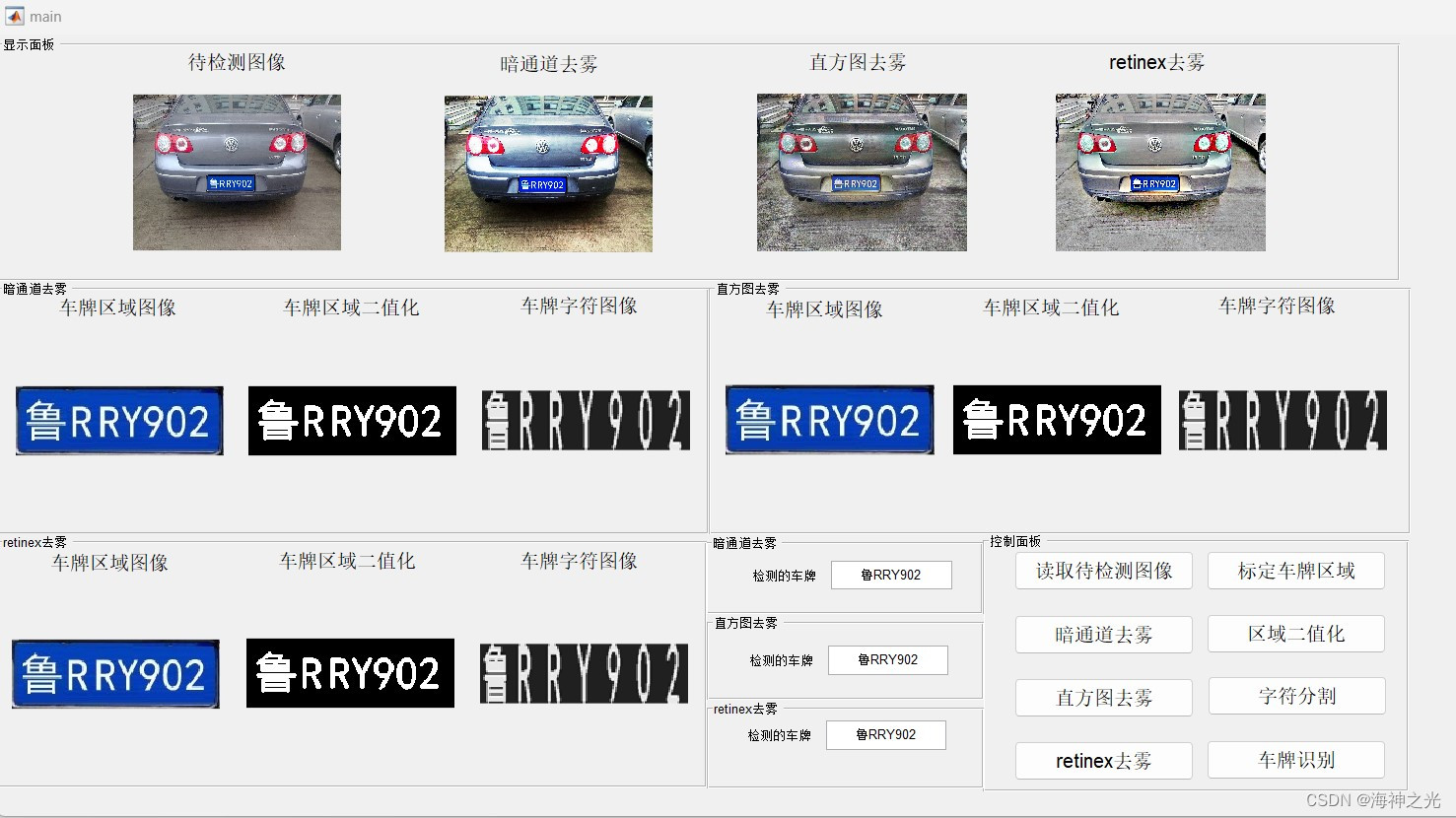Click the 暗通道去雾 heading above the second car image

point(548,64)
